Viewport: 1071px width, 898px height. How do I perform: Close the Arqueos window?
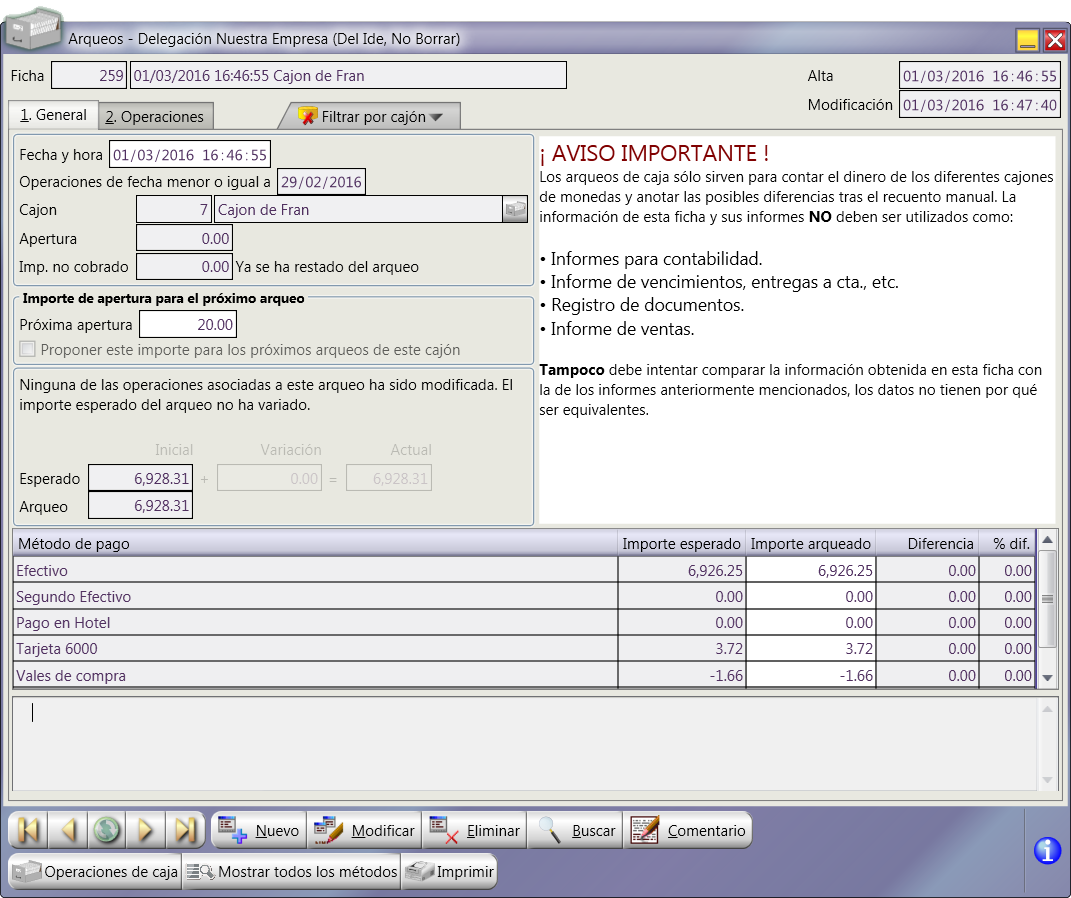click(1055, 40)
